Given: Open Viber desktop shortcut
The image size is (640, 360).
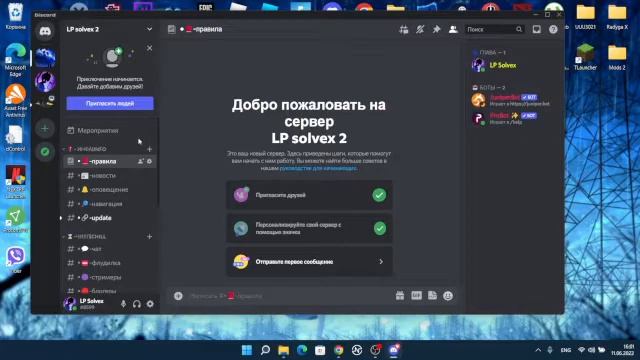Looking at the screenshot, I should [16, 259].
